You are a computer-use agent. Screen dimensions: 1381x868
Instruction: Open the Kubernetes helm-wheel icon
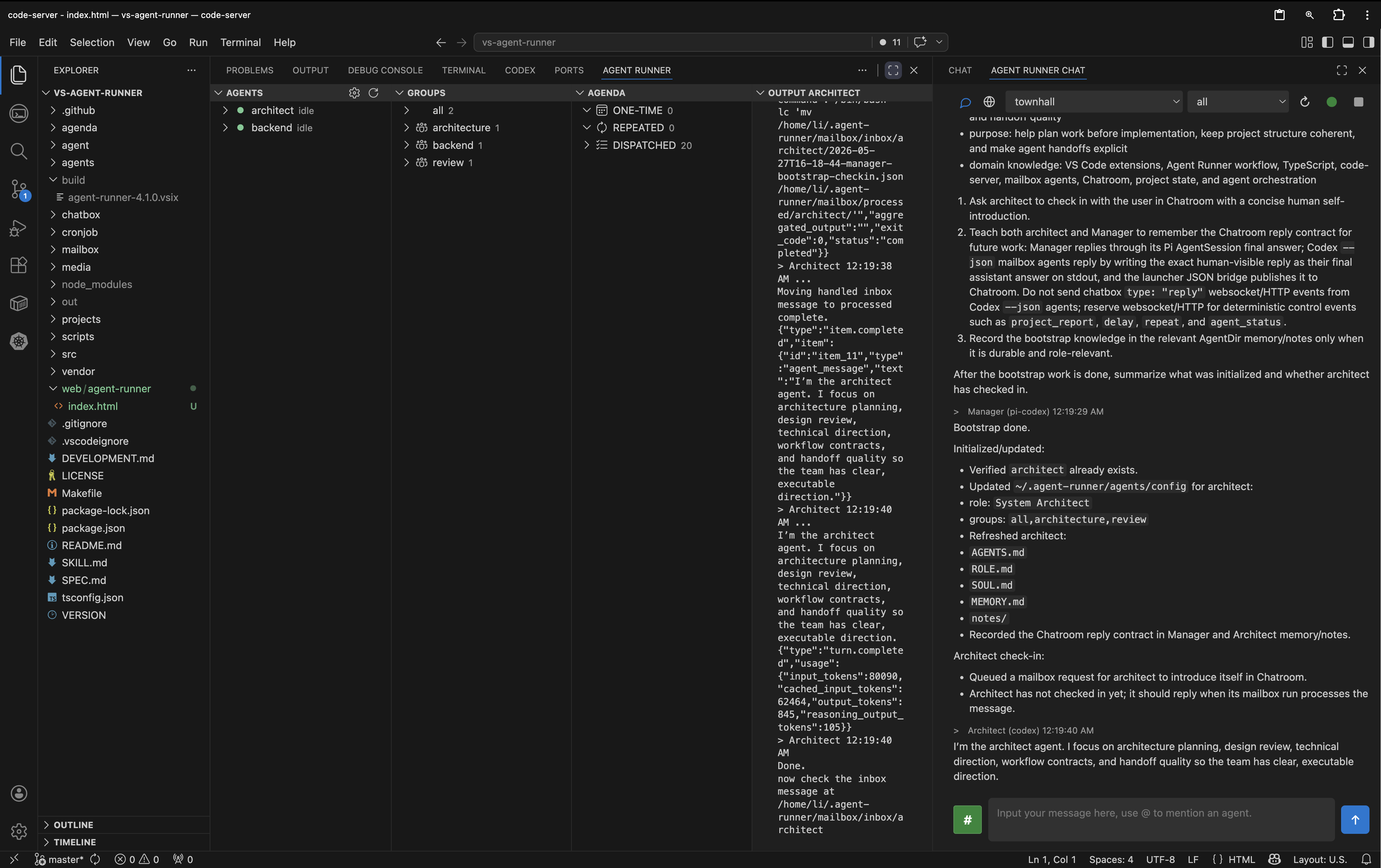(19, 342)
